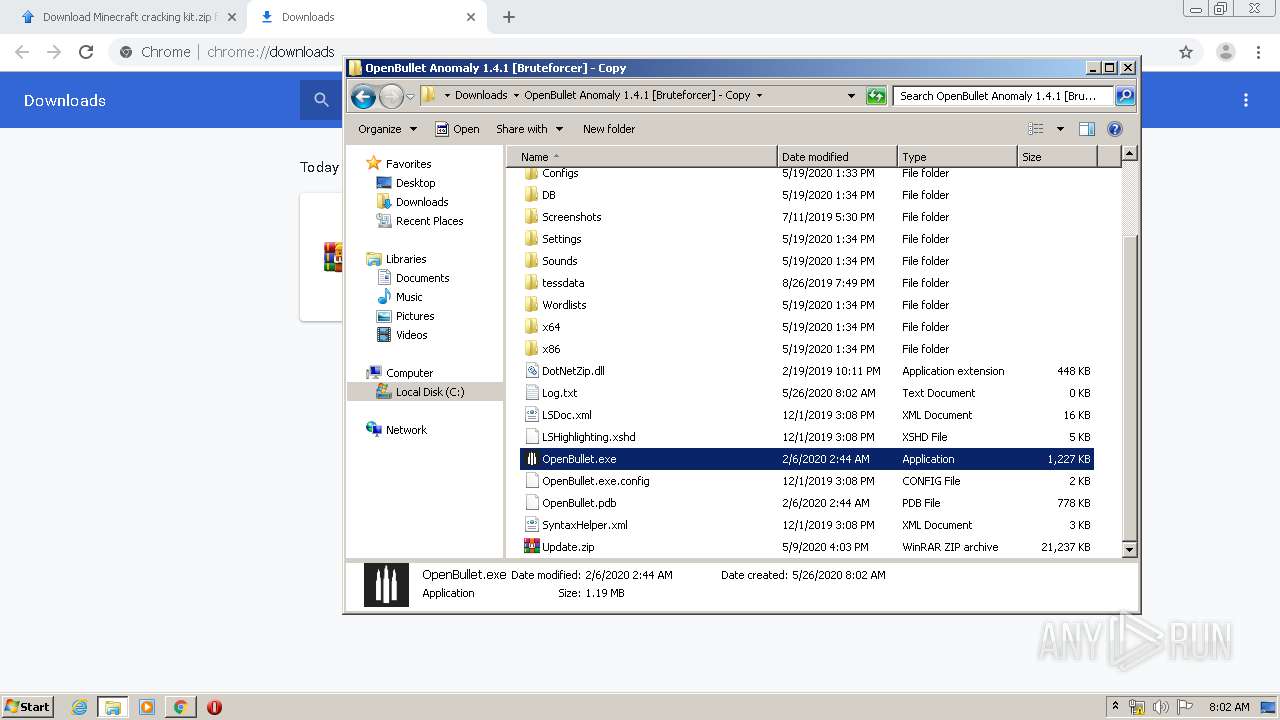
Task: Click Change your view icon
Action: pos(1036,129)
